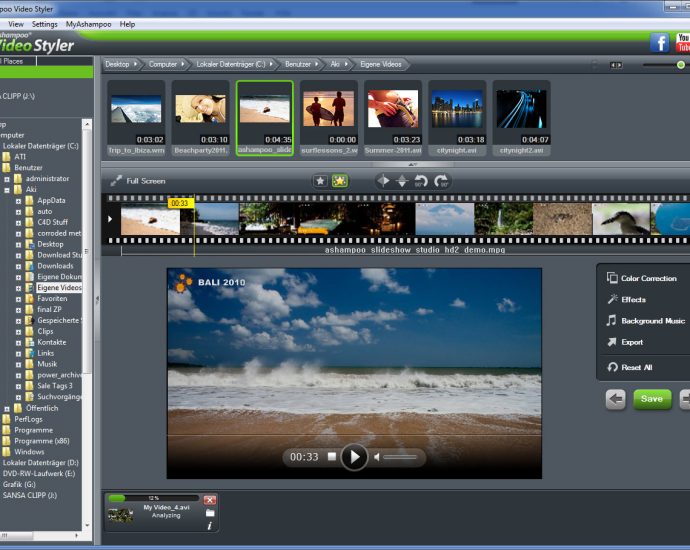
Task: Open the Settings menu
Action: 44,24
